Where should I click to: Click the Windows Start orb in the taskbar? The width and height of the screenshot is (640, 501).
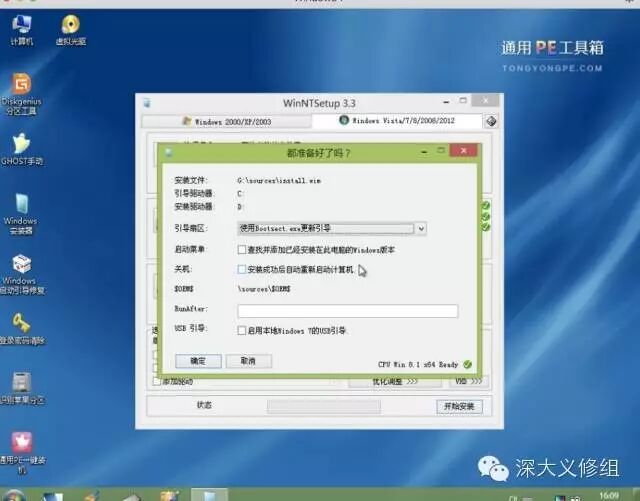click(x=14, y=495)
